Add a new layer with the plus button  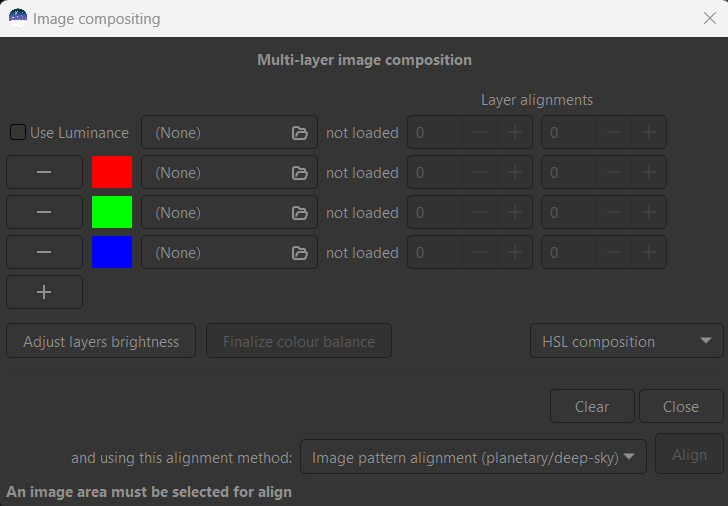[44, 292]
